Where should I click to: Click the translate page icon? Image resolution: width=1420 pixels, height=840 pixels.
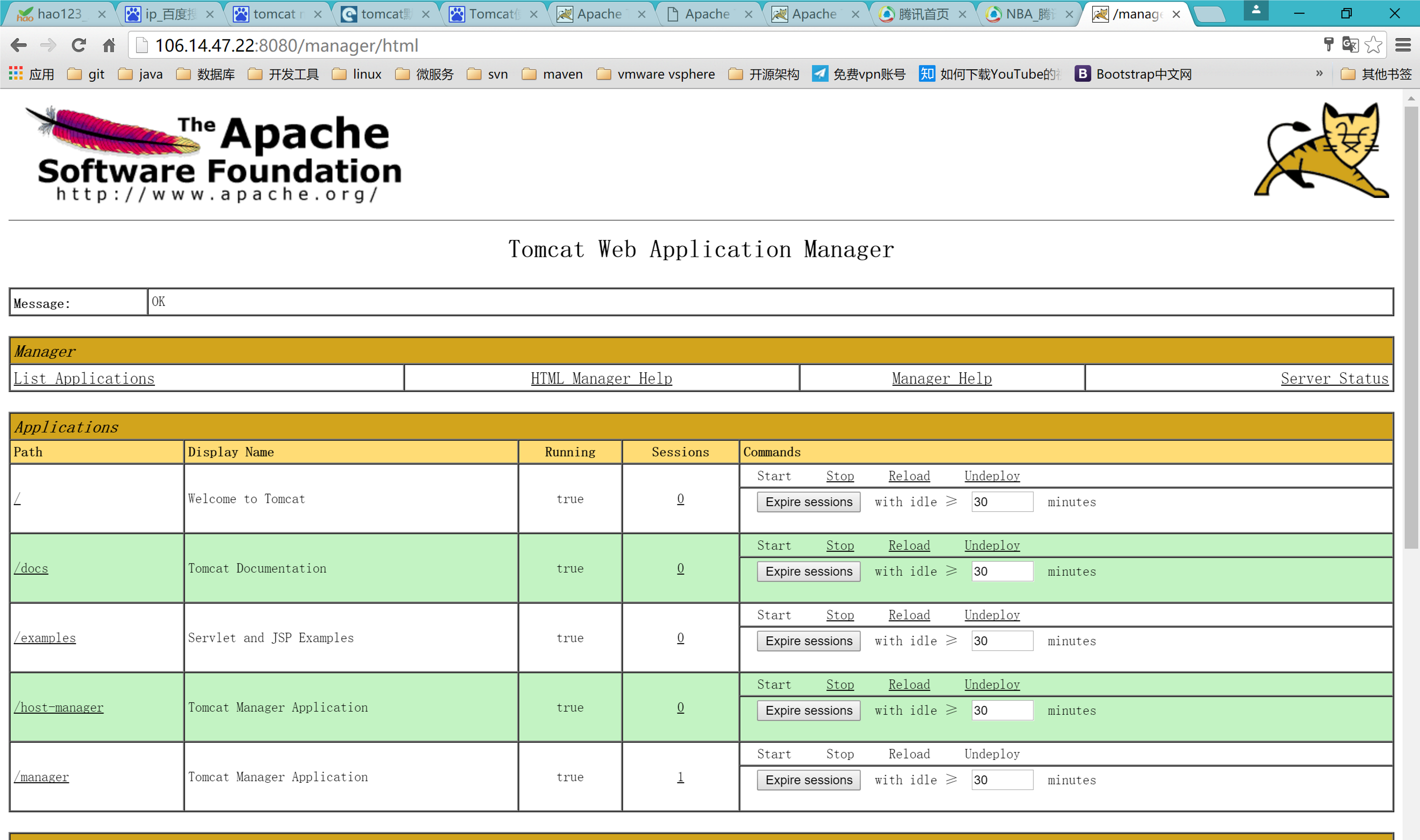pyautogui.click(x=1350, y=45)
